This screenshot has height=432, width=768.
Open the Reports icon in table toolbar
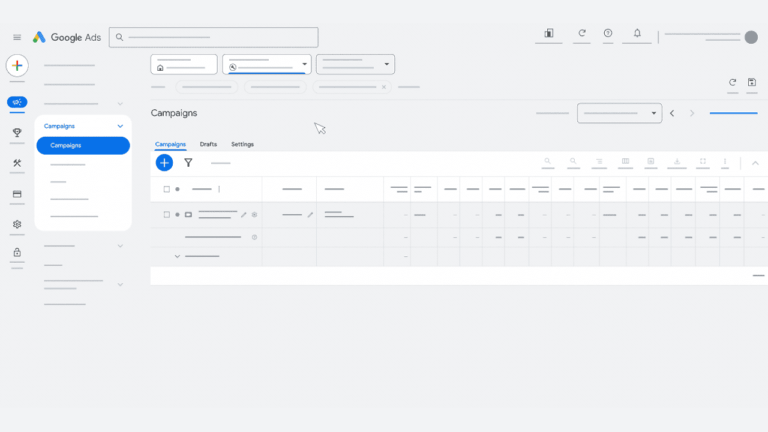[x=651, y=161]
